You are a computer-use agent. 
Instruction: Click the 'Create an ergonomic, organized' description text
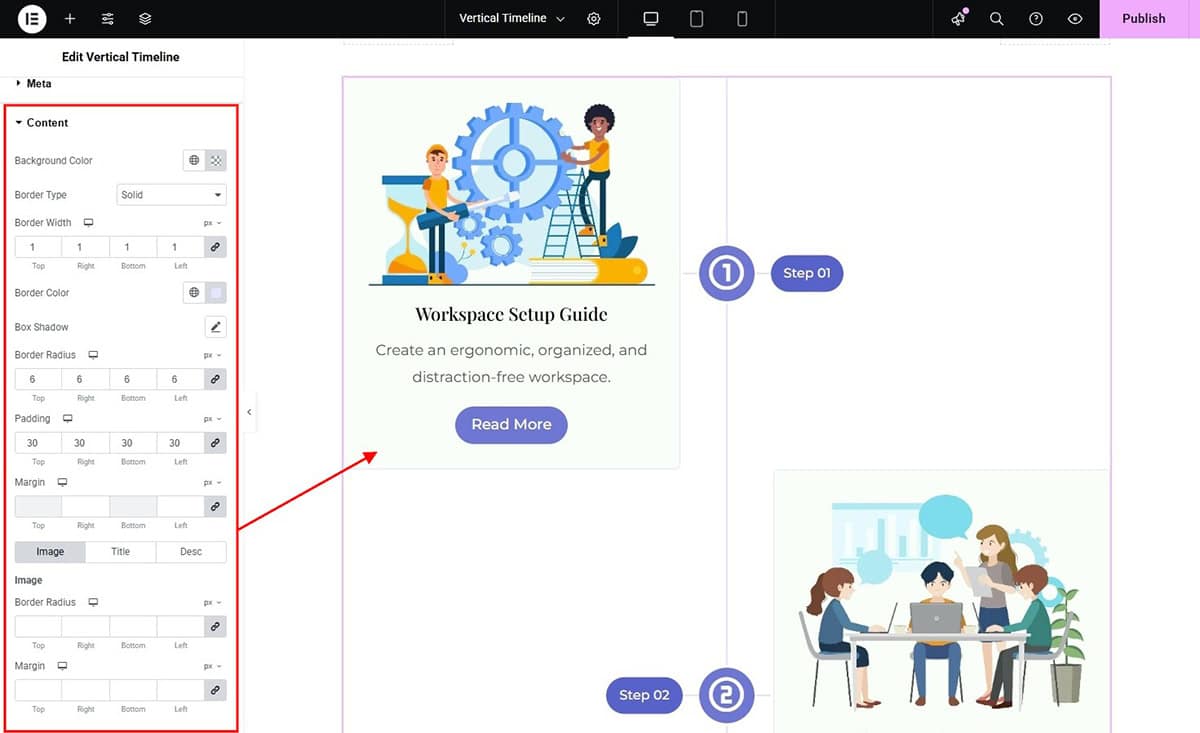click(x=511, y=364)
